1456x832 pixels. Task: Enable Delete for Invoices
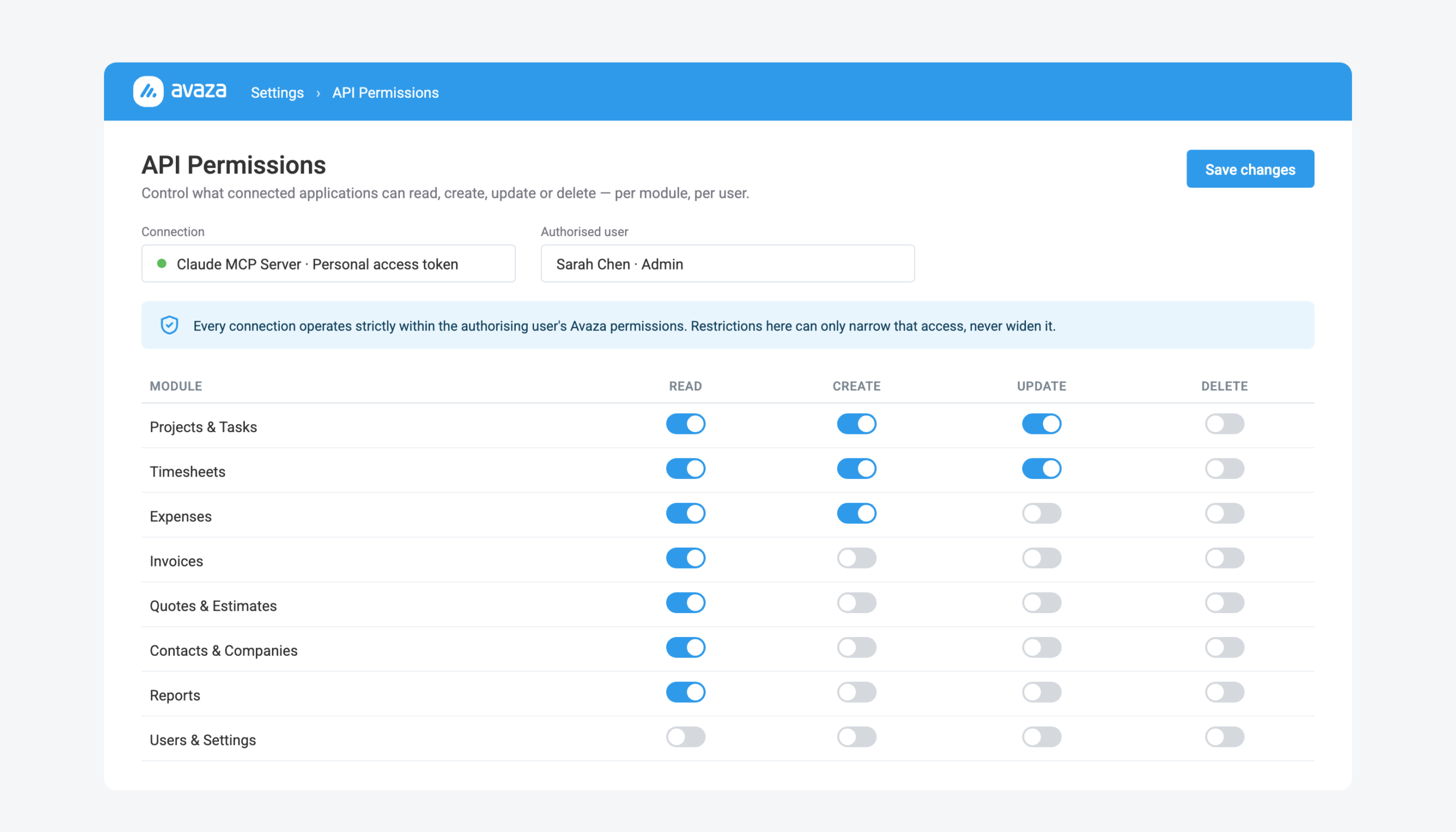[x=1224, y=558]
